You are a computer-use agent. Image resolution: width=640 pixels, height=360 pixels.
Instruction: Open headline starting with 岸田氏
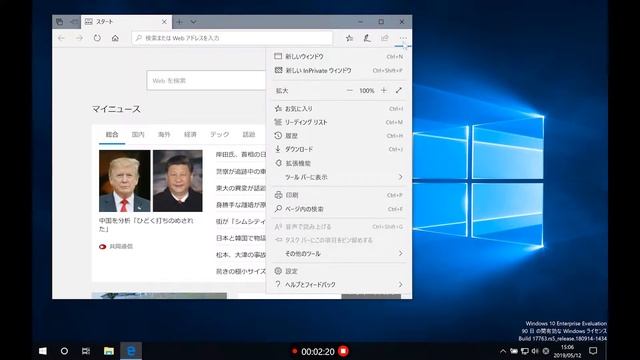(241, 154)
